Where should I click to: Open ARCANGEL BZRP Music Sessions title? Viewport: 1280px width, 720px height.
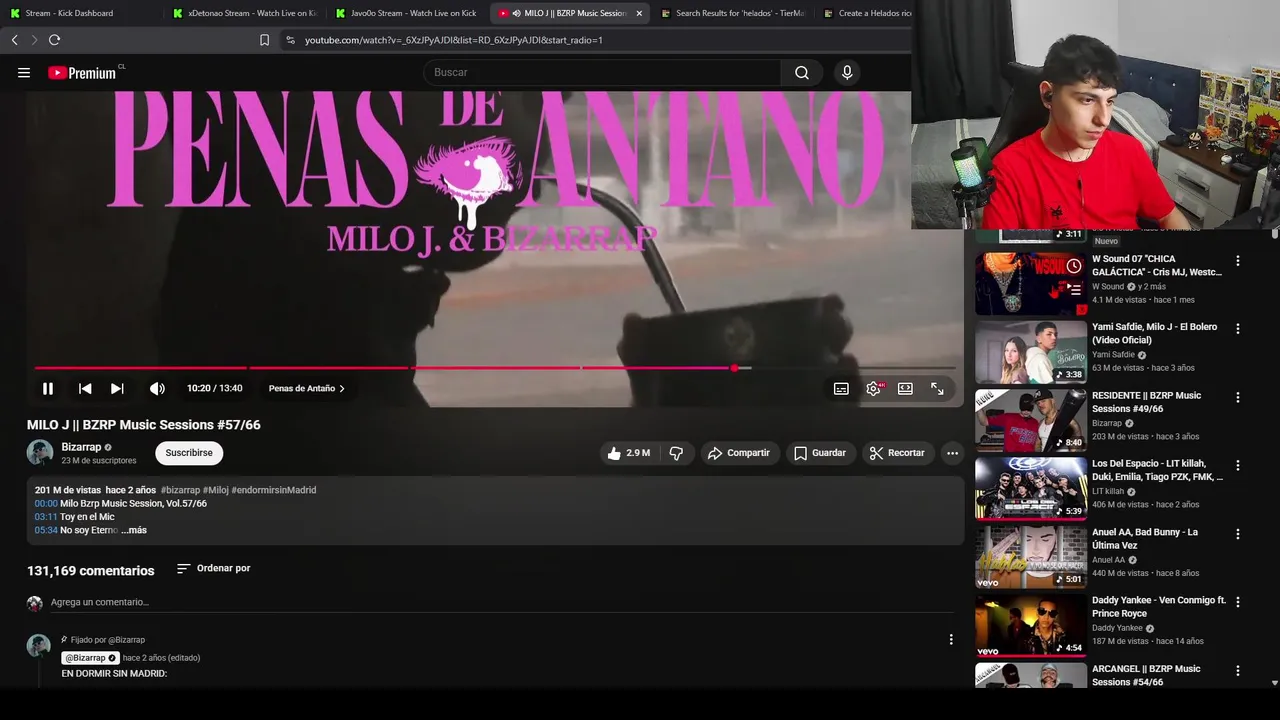pyautogui.click(x=1146, y=675)
